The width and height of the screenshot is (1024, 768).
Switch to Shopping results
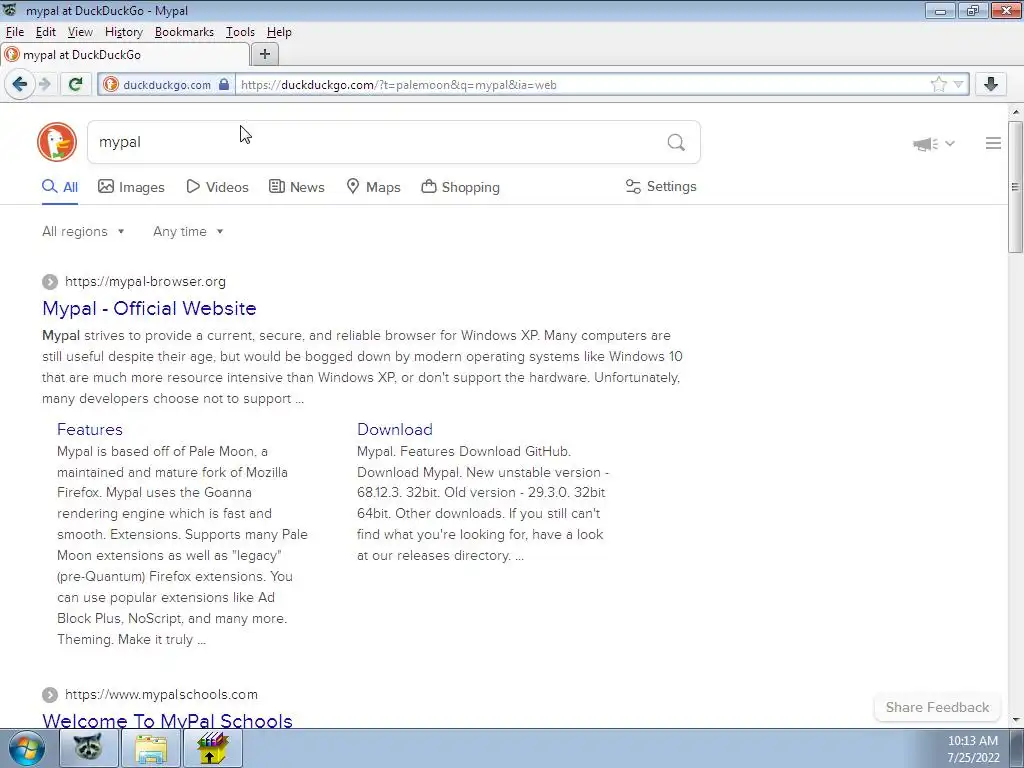(460, 187)
